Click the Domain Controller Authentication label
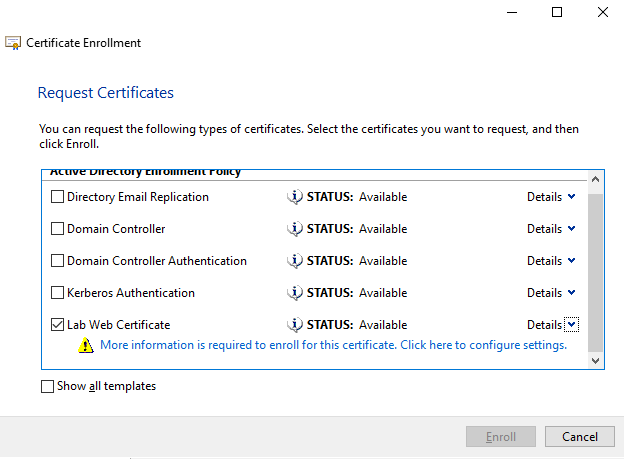This screenshot has width=624, height=459. (157, 261)
